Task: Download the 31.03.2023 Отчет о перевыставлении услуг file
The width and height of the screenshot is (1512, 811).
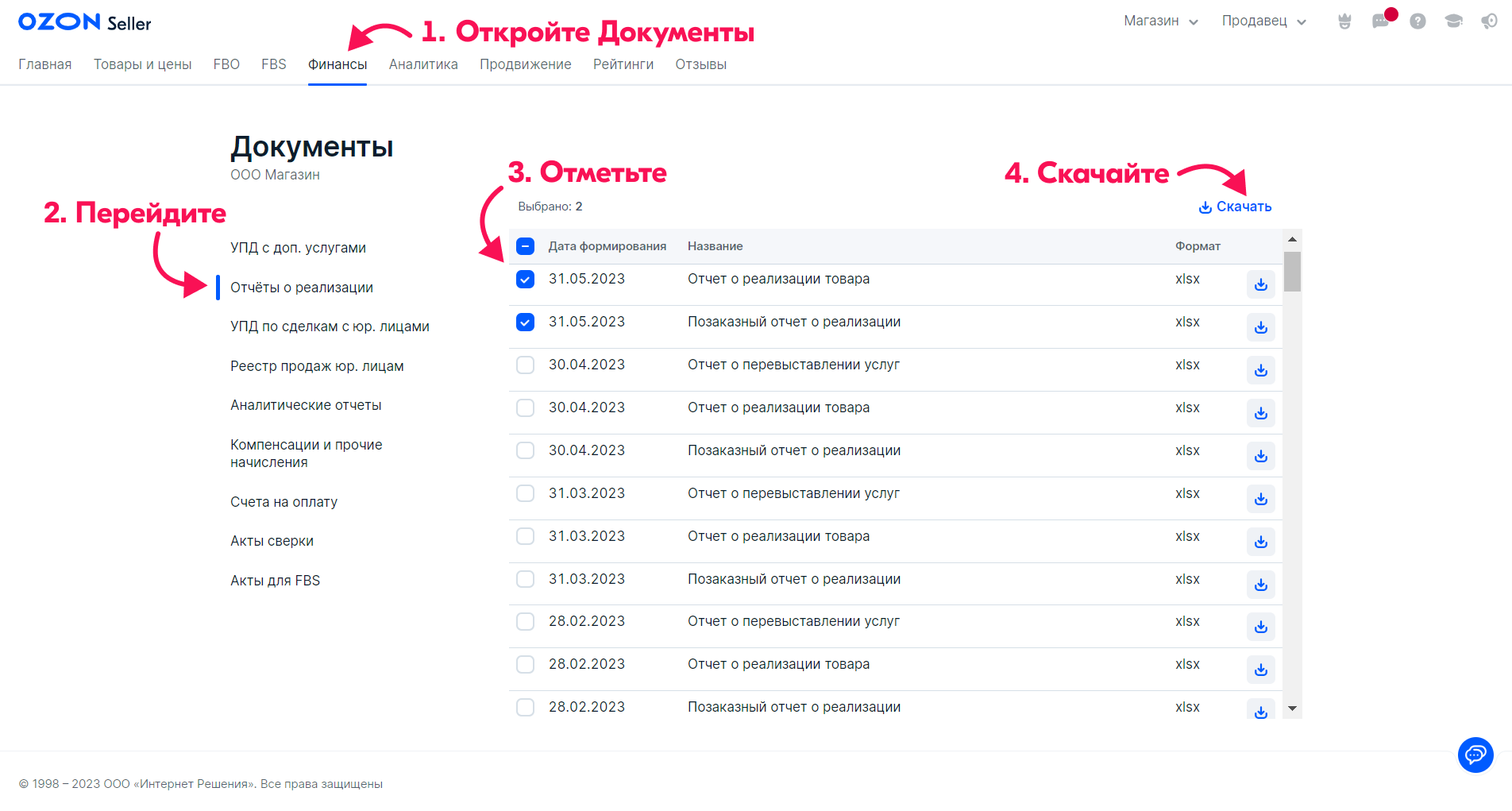Action: (x=1260, y=499)
